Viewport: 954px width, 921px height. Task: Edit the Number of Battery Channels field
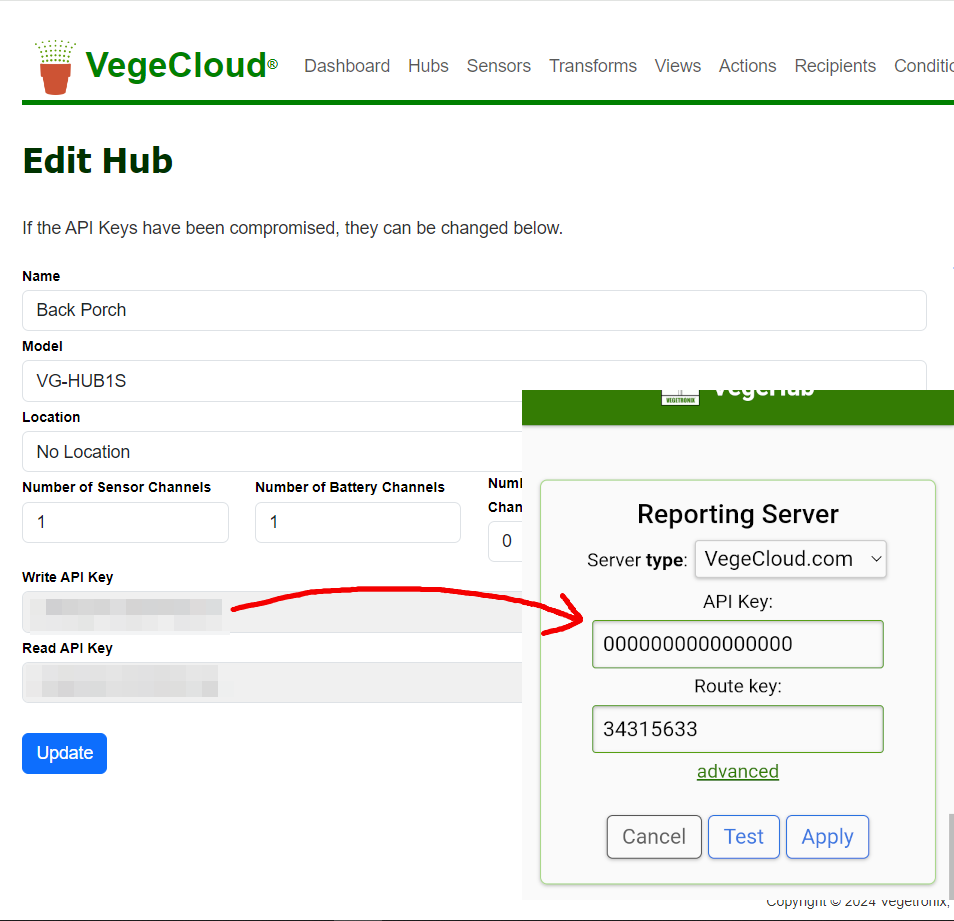point(358,522)
